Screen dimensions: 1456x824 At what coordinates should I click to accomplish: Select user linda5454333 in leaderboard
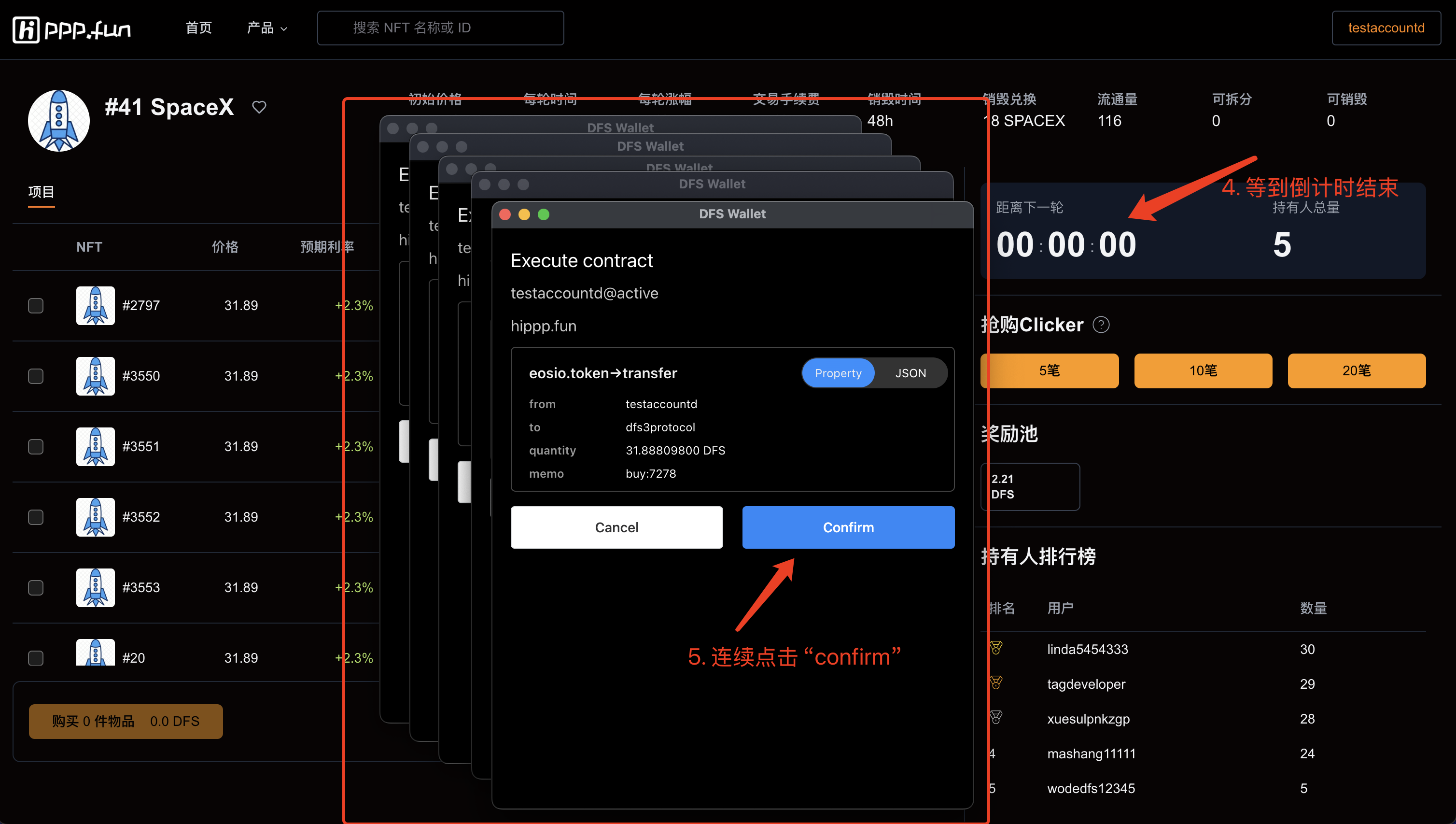(x=1087, y=649)
